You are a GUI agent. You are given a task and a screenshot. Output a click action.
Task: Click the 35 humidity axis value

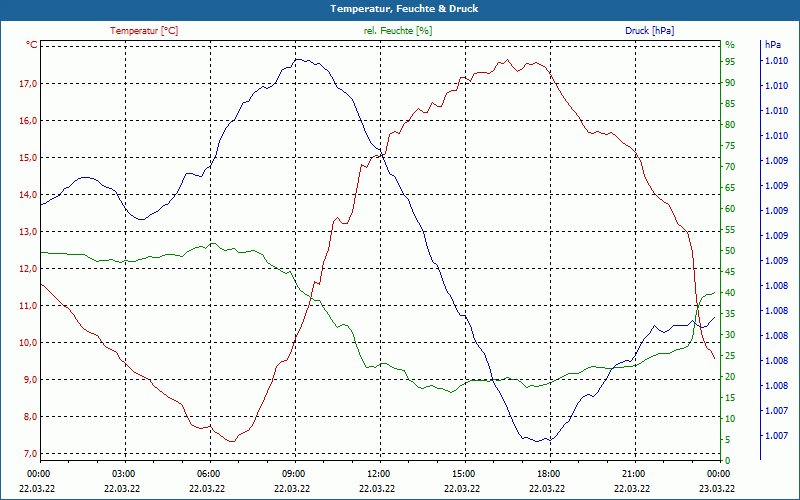[730, 314]
